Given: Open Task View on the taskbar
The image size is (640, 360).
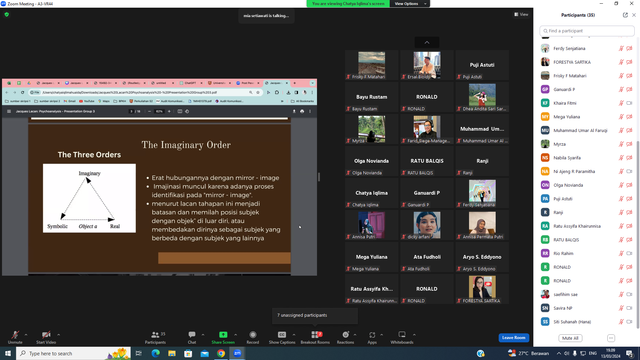Looking at the screenshot, I should coord(139,353).
